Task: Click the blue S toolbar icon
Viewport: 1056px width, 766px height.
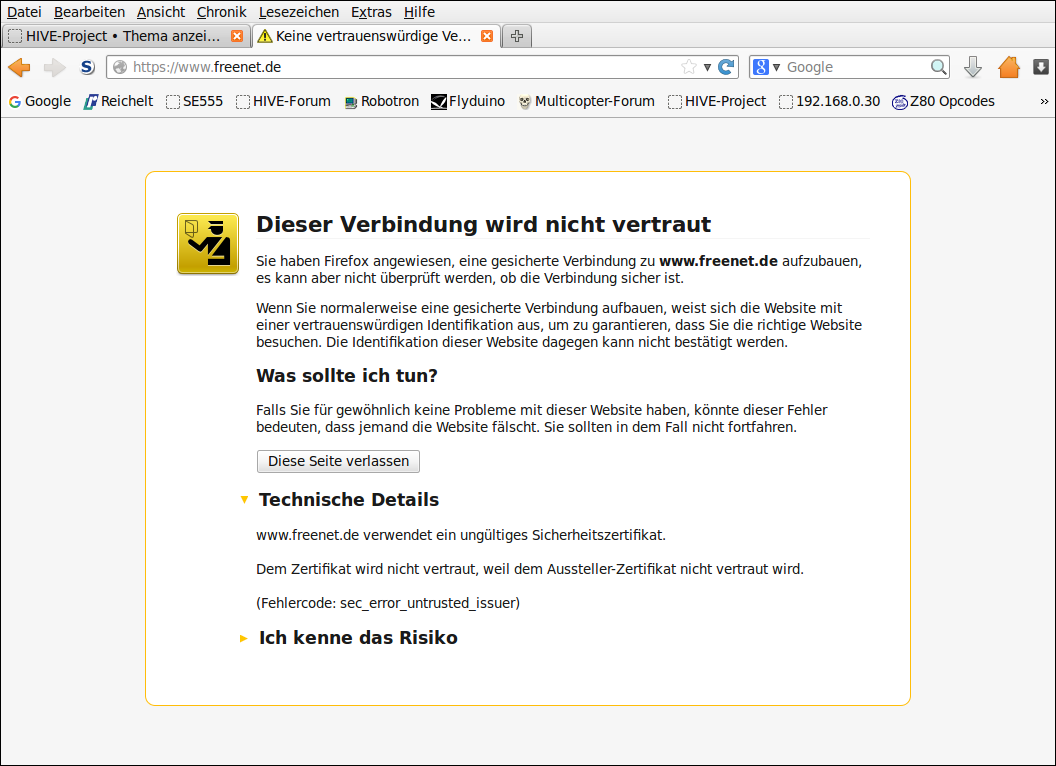Action: 87,67
